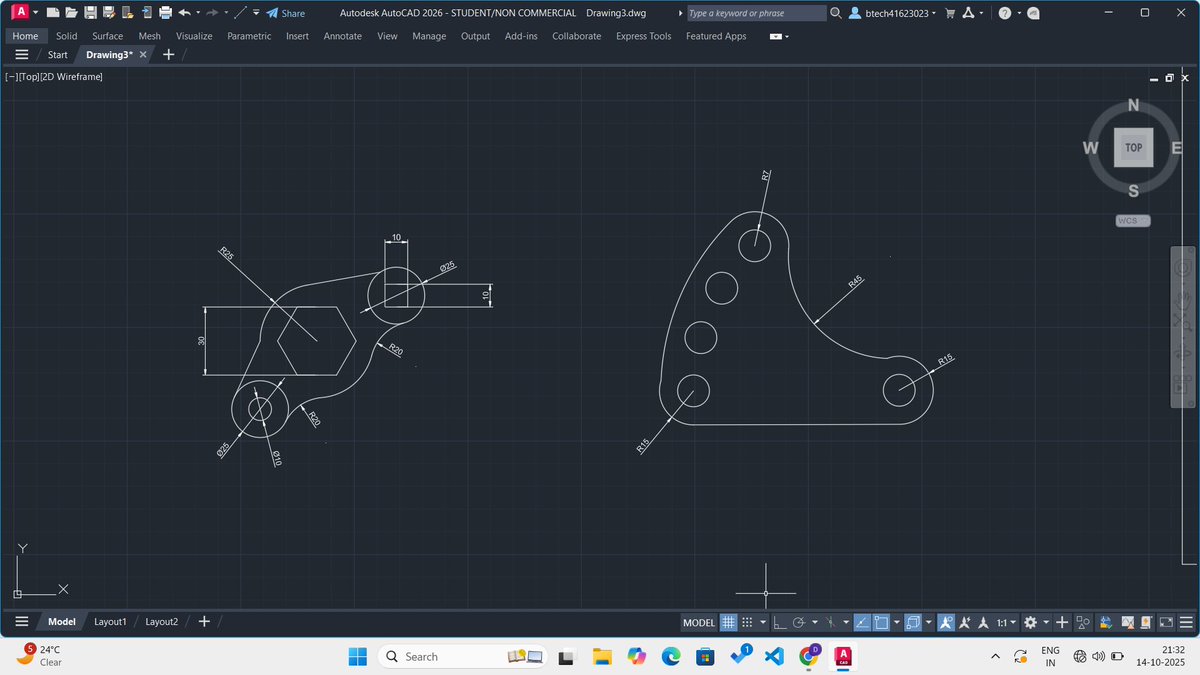Open the AutoCAD application menu button
The width and height of the screenshot is (1200, 675).
21,13
